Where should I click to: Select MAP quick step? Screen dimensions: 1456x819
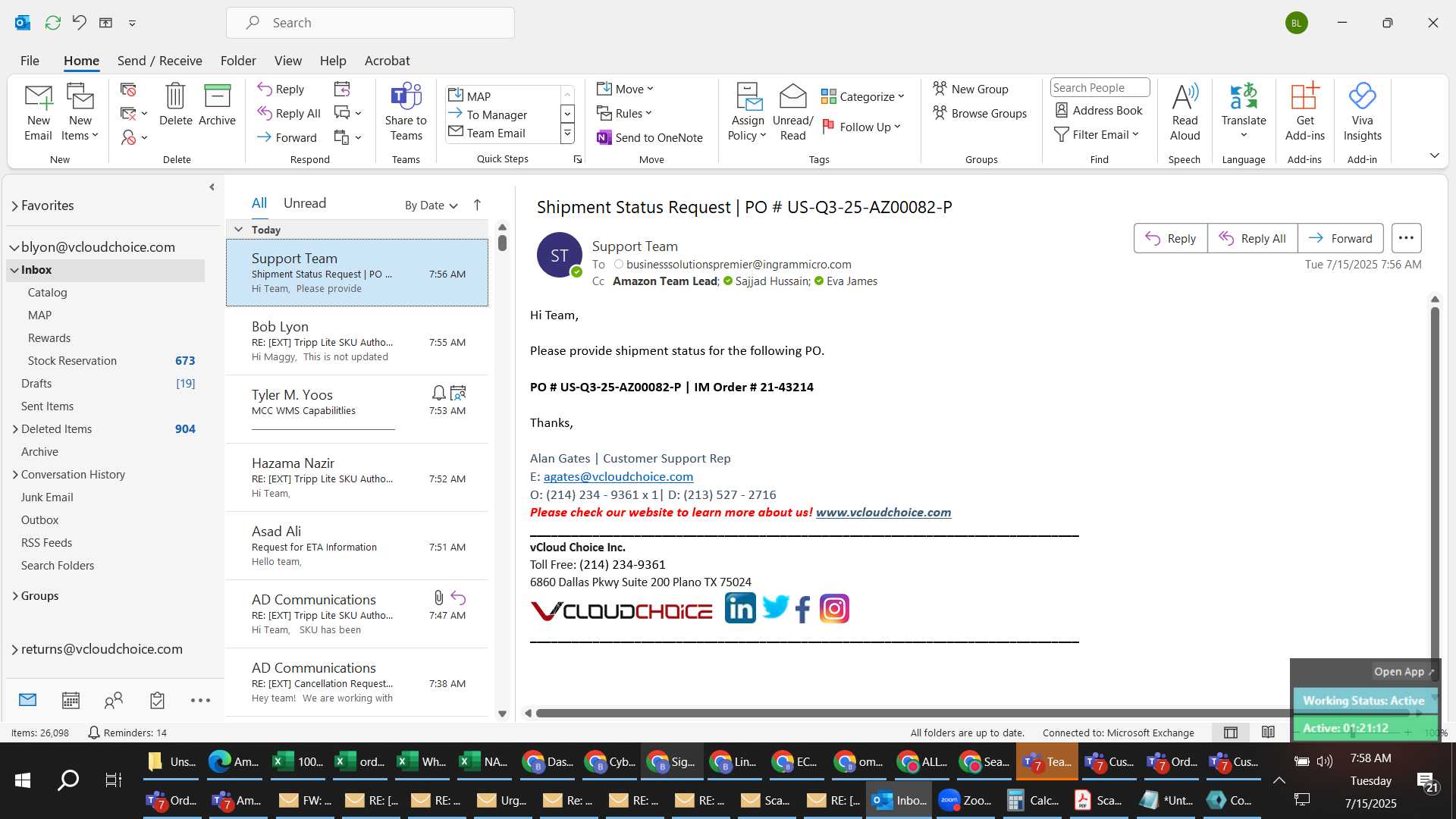503,96
